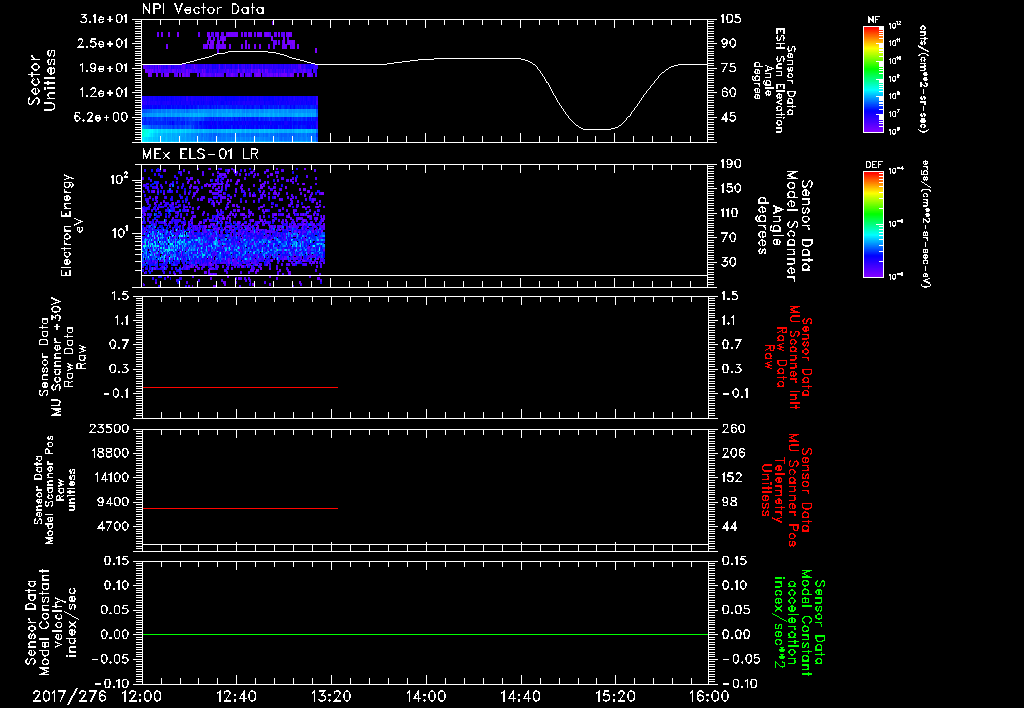This screenshot has height=708, width=1024.
Task: Click the 23500 scanner position tick
Action: click(108, 429)
